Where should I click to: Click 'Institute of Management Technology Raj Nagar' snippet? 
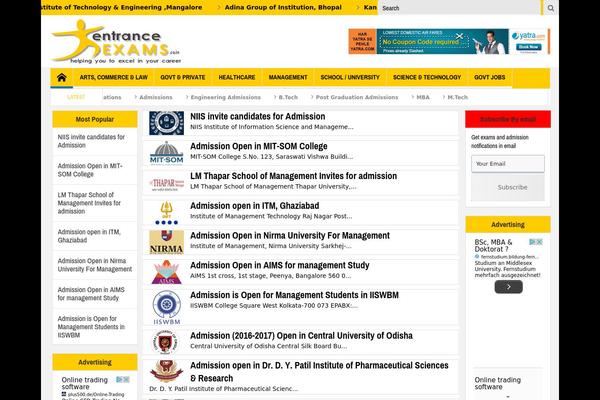point(271,216)
